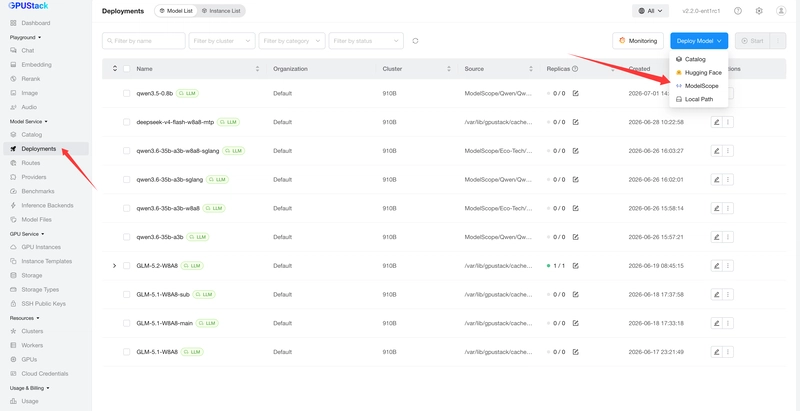
Task: Click the refresh icon beside status filter
Action: pos(415,41)
